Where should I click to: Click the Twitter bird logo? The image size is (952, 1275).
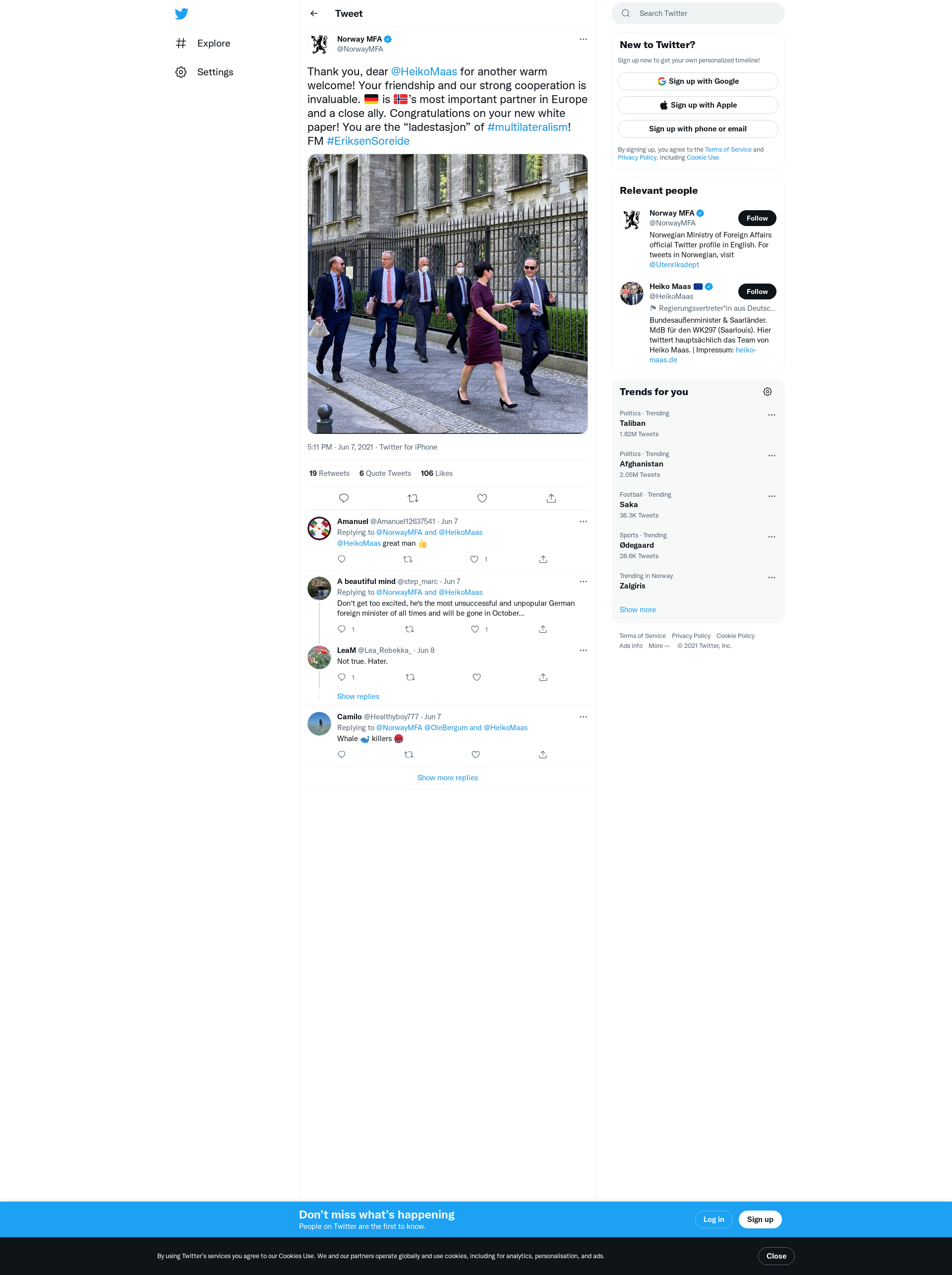click(x=181, y=14)
